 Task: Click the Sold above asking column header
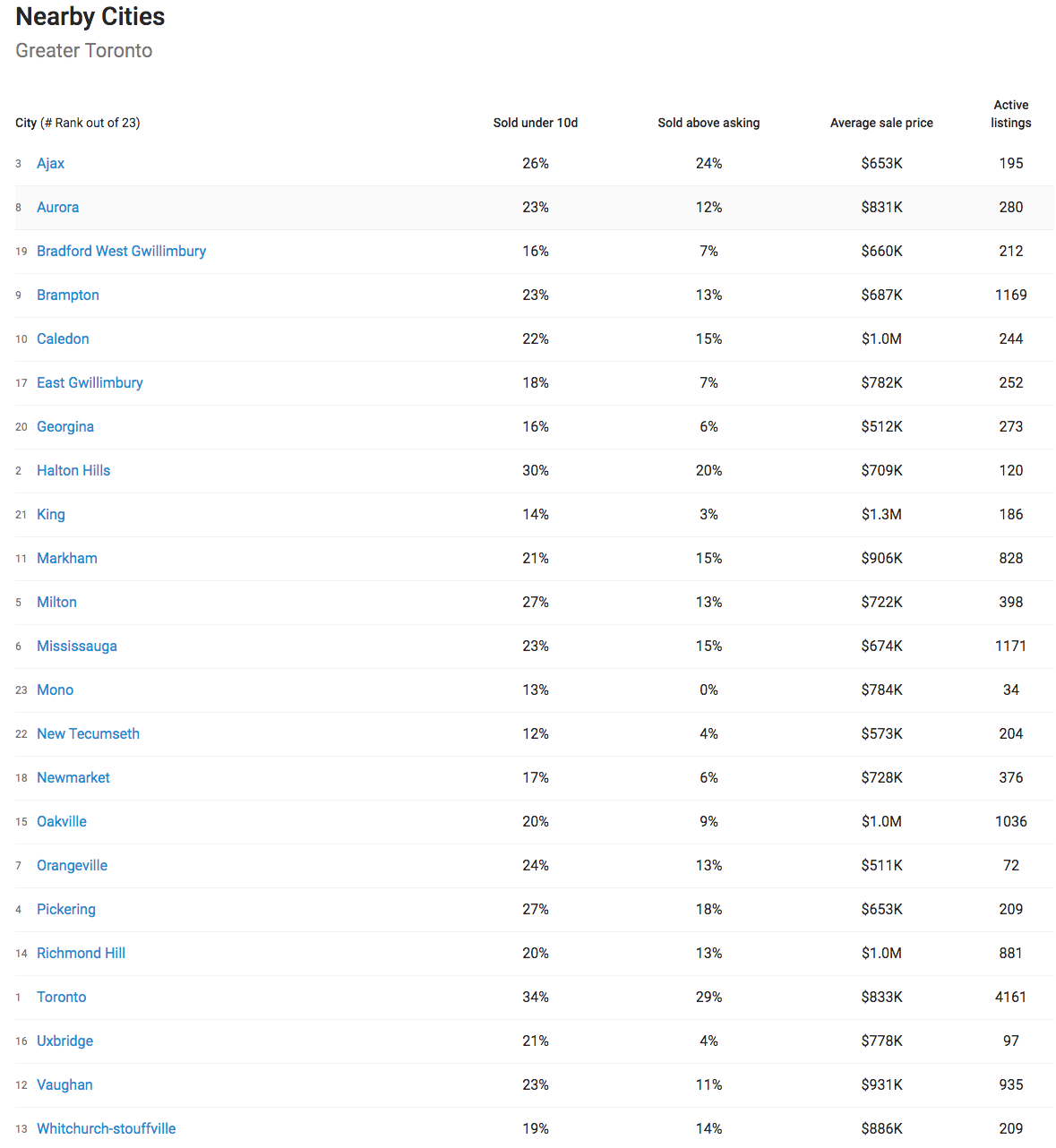pyautogui.click(x=708, y=123)
